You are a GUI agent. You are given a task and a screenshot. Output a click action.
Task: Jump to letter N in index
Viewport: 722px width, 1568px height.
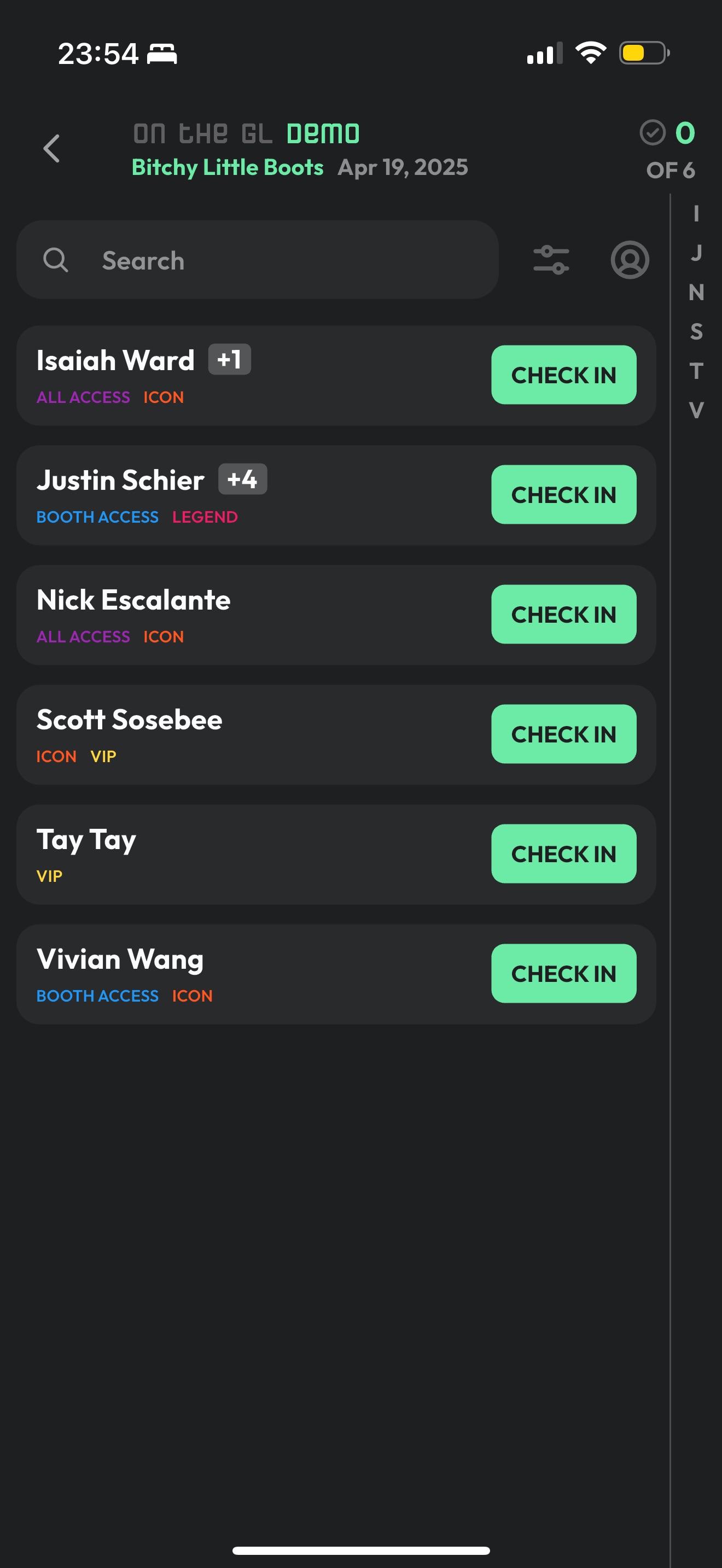tap(696, 292)
